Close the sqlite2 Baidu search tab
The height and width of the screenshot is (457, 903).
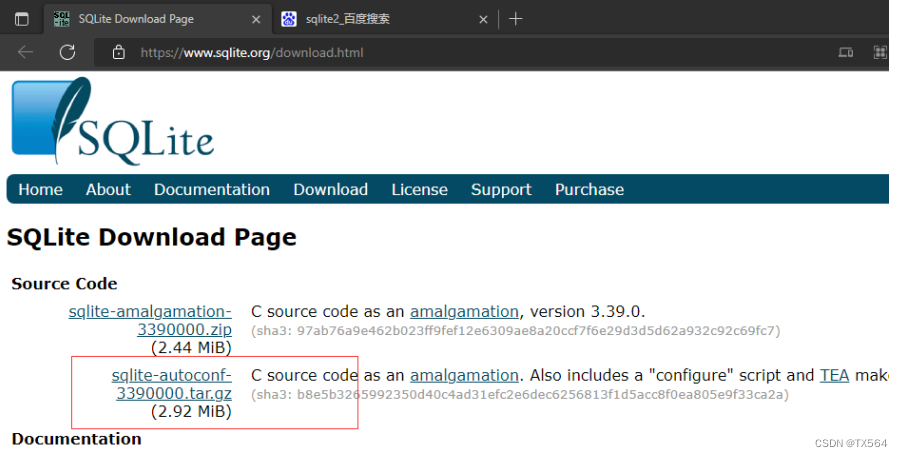point(483,20)
